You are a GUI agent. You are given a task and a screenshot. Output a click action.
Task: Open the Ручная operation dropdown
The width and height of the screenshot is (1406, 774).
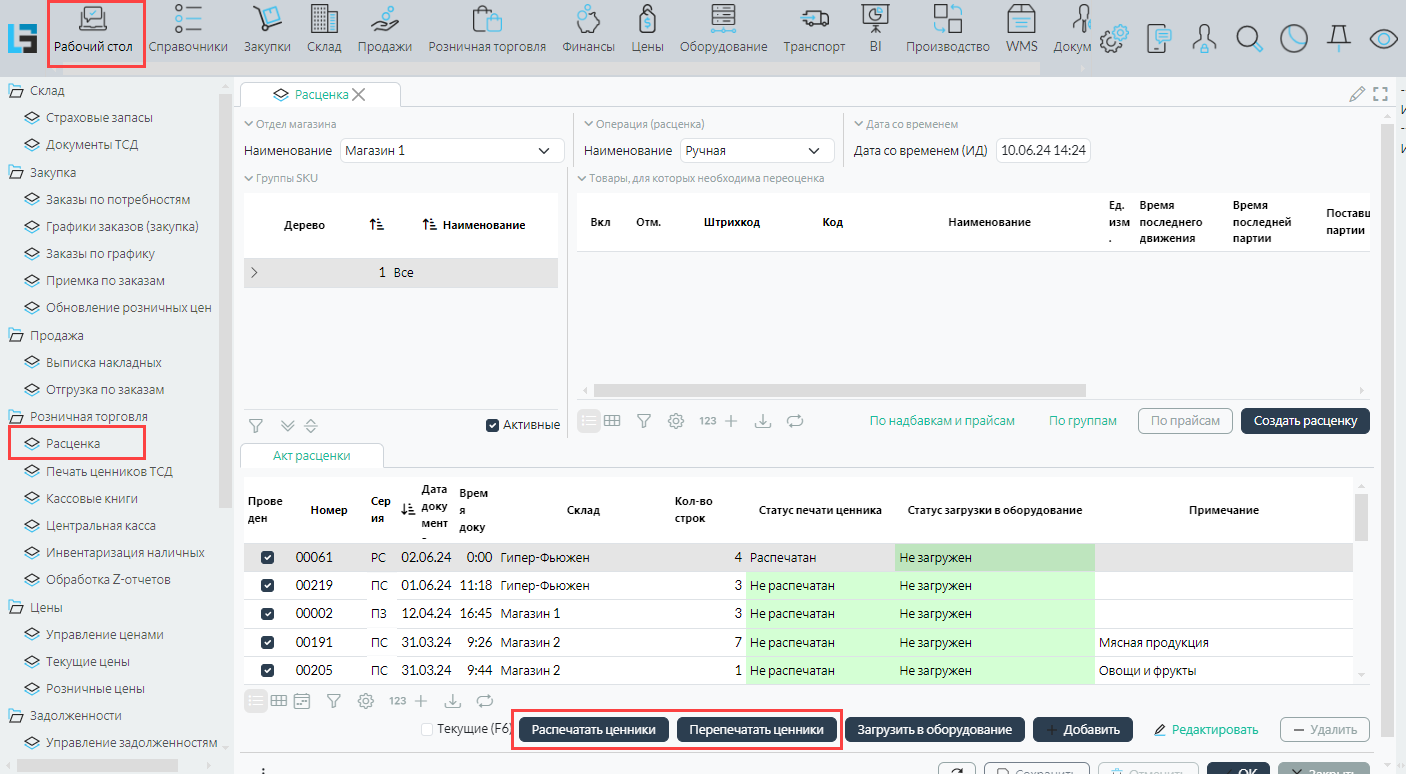point(757,151)
